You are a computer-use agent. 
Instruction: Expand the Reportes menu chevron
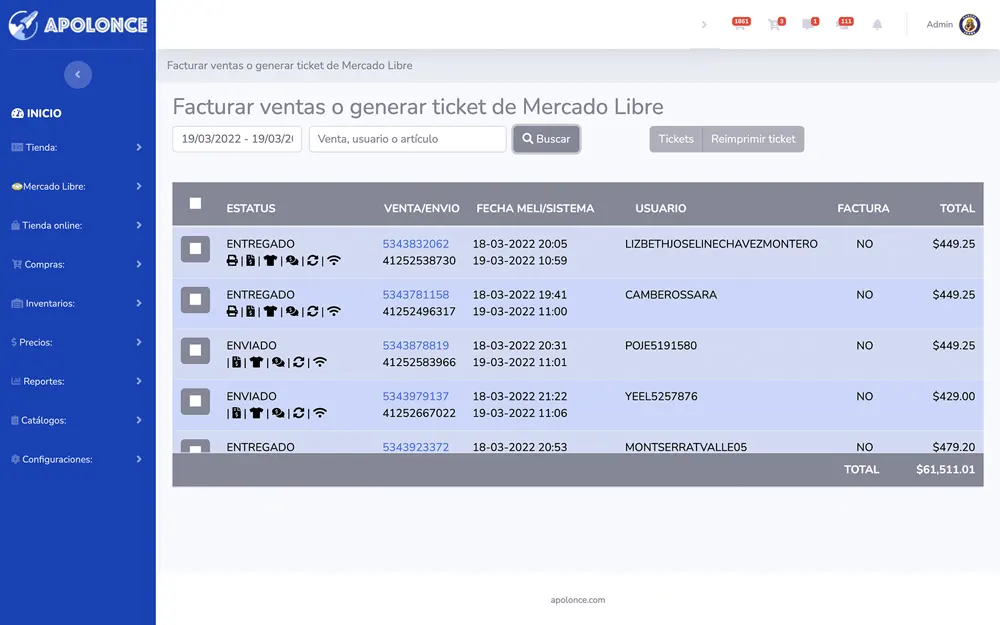click(139, 381)
